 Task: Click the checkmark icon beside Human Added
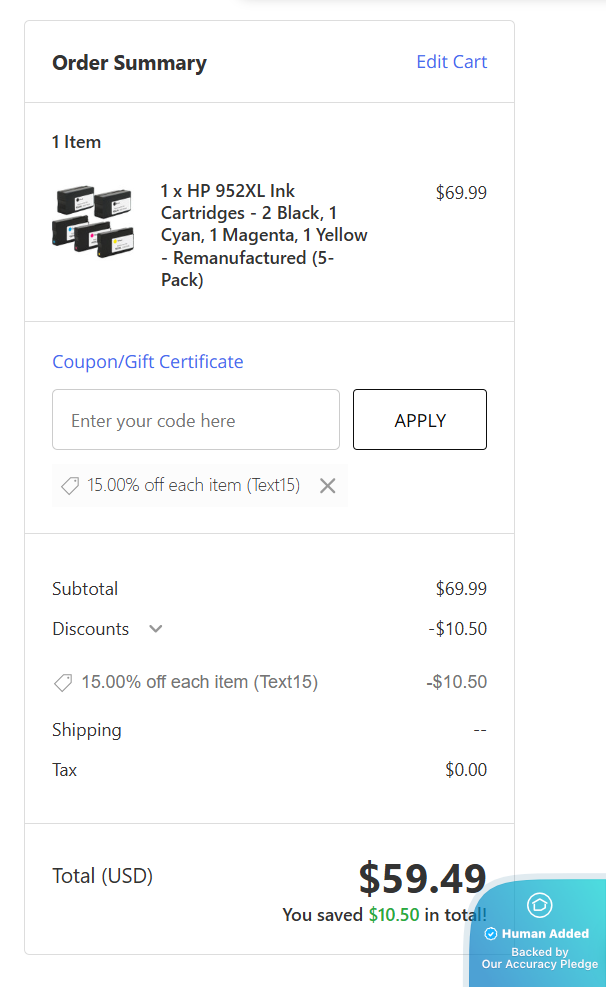click(491, 934)
